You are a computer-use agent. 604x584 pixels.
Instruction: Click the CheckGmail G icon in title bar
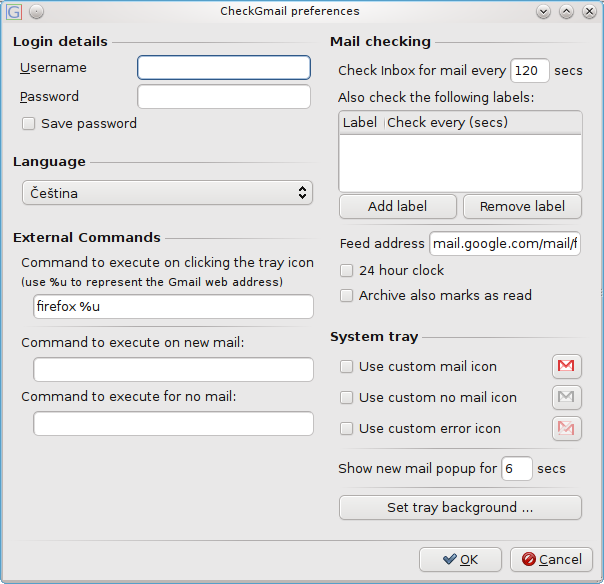click(x=13, y=12)
